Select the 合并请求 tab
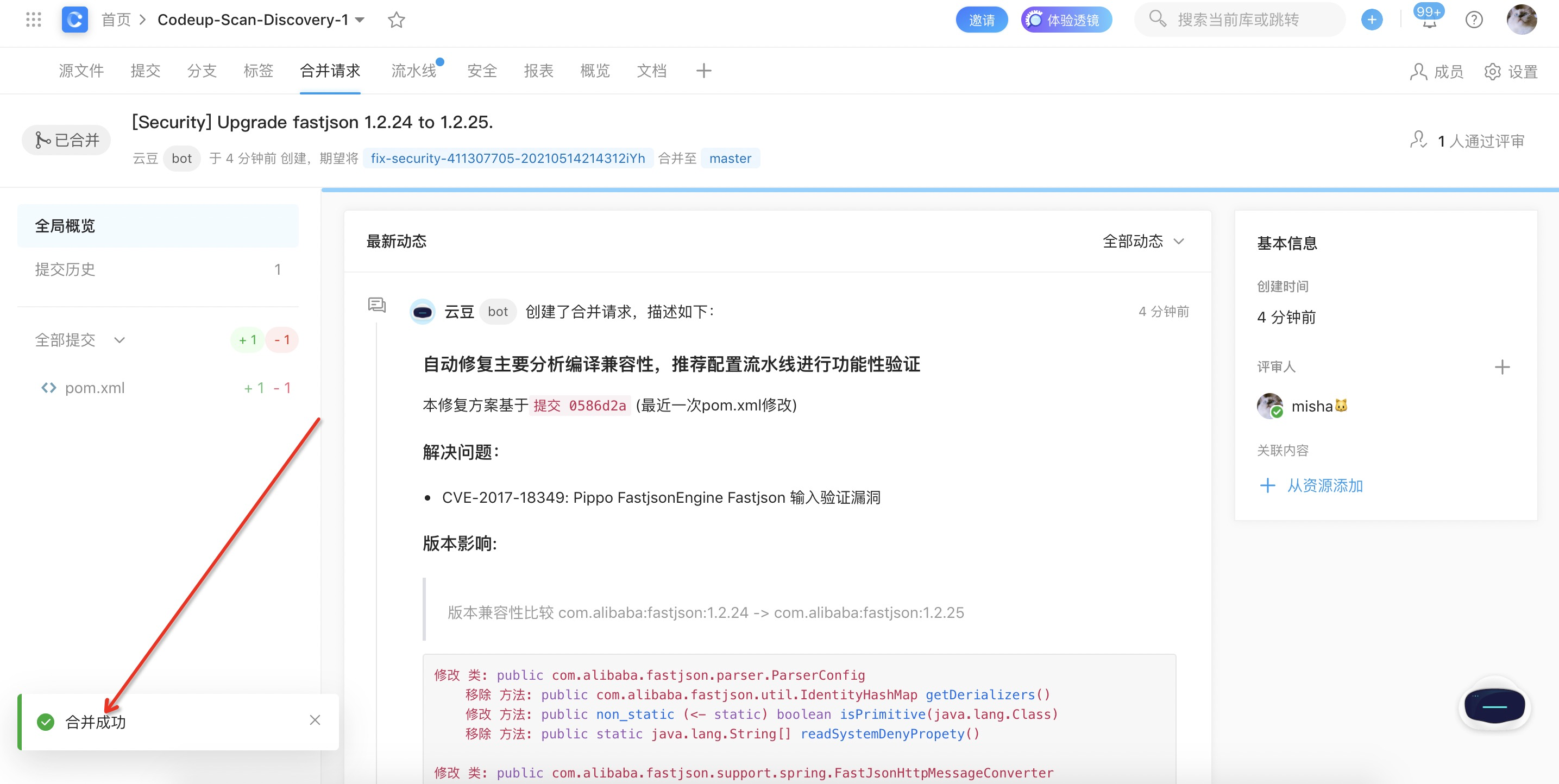1559x784 pixels. coord(330,71)
